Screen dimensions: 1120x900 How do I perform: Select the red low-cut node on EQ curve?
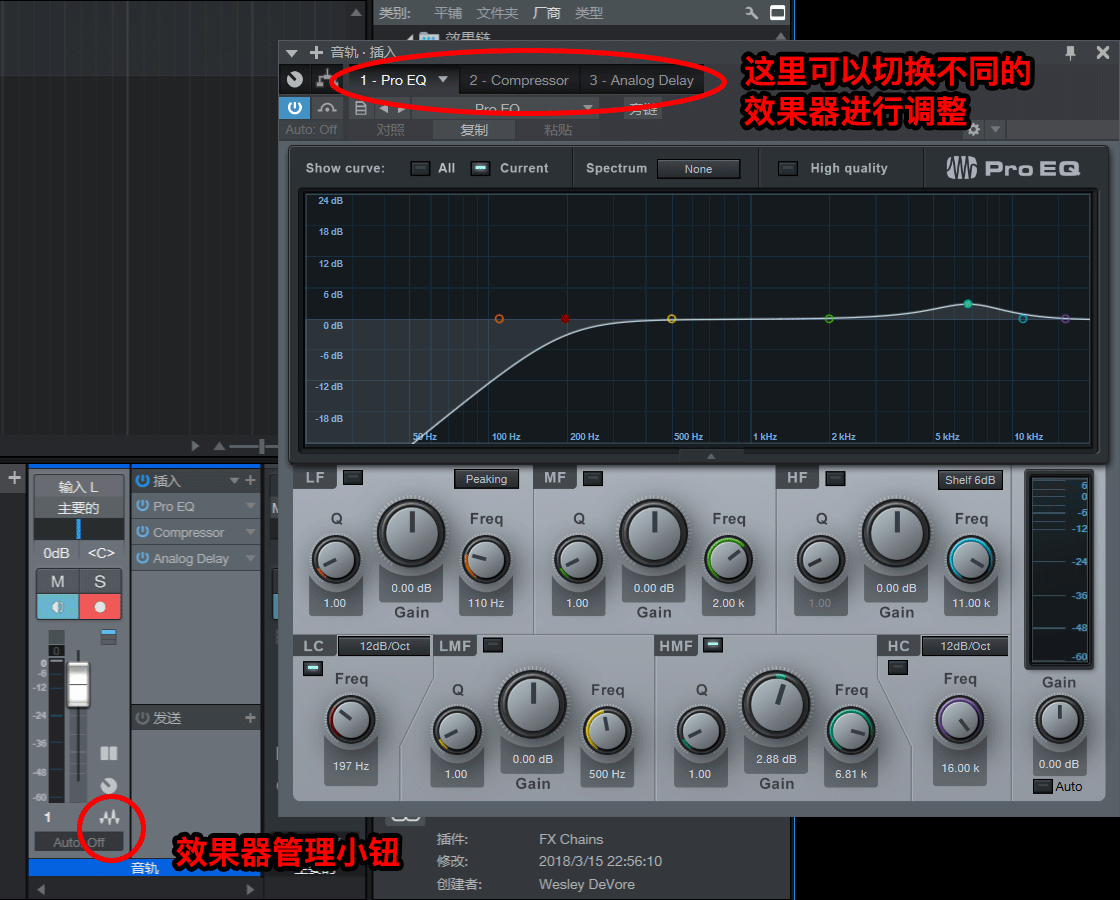(565, 319)
